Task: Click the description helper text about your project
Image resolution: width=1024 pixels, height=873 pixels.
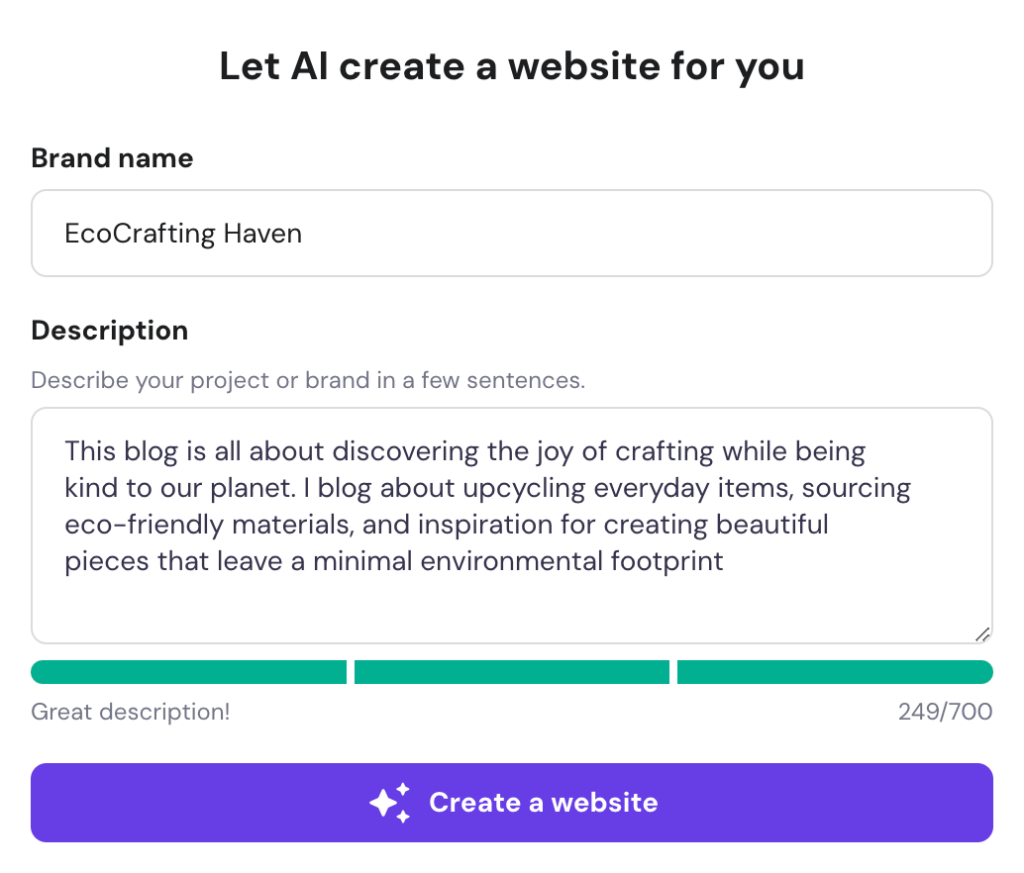Action: [307, 380]
